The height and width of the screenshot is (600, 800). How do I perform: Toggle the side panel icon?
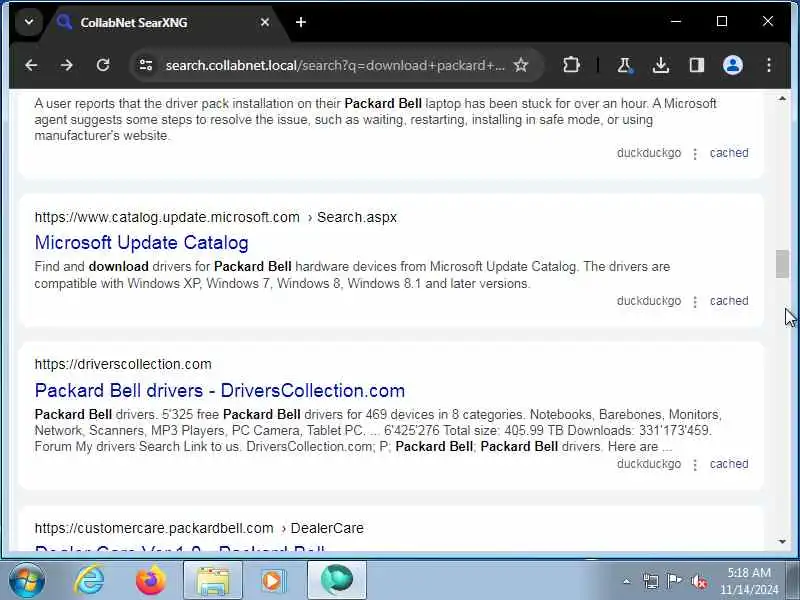[696, 65]
